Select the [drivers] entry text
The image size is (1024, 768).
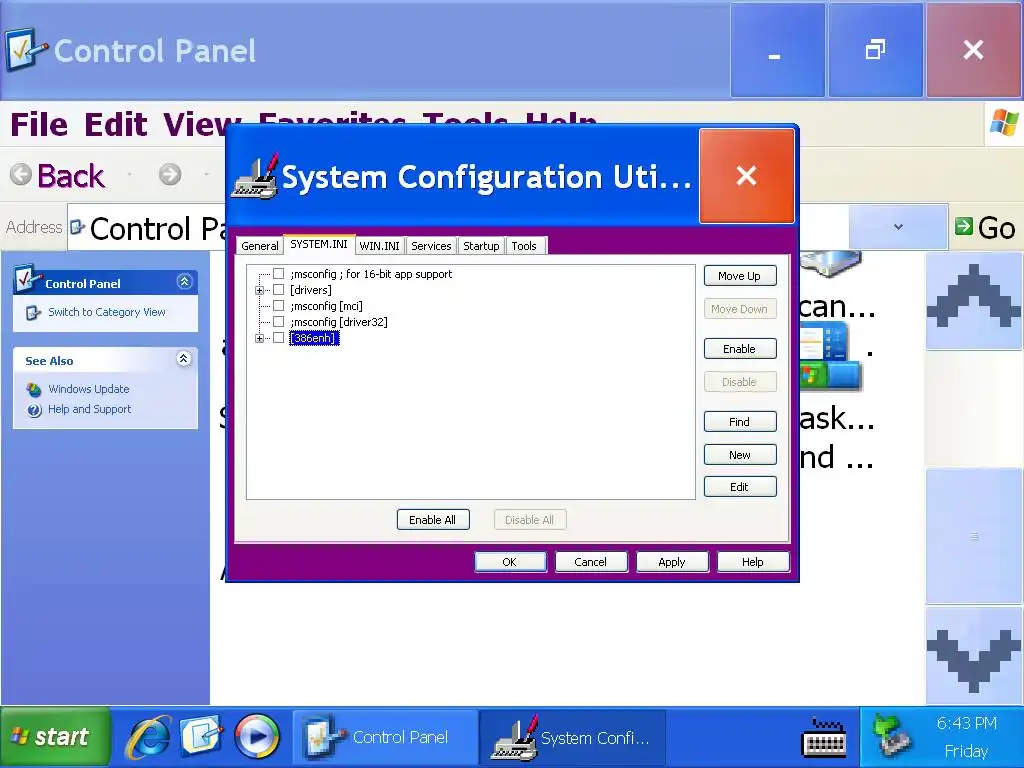[311, 290]
